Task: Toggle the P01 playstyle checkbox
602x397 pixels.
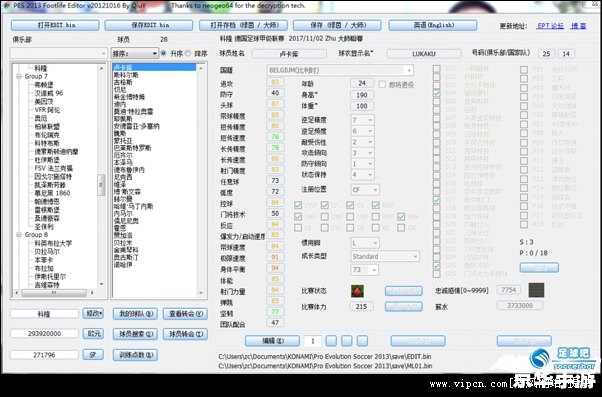Action: click(x=524, y=70)
